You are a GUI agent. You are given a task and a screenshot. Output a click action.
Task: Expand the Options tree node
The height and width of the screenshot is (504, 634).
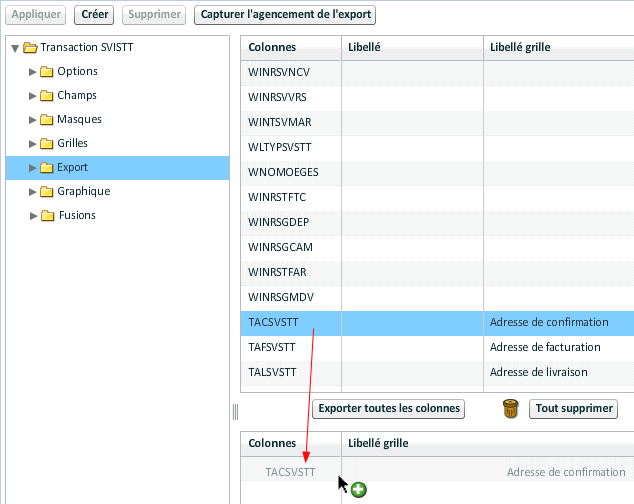click(x=32, y=72)
